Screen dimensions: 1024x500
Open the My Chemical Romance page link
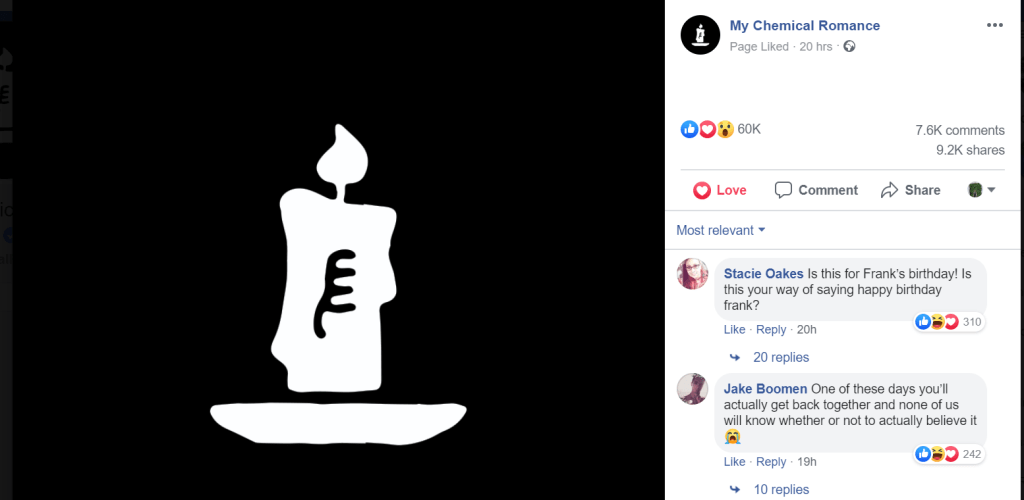(805, 25)
